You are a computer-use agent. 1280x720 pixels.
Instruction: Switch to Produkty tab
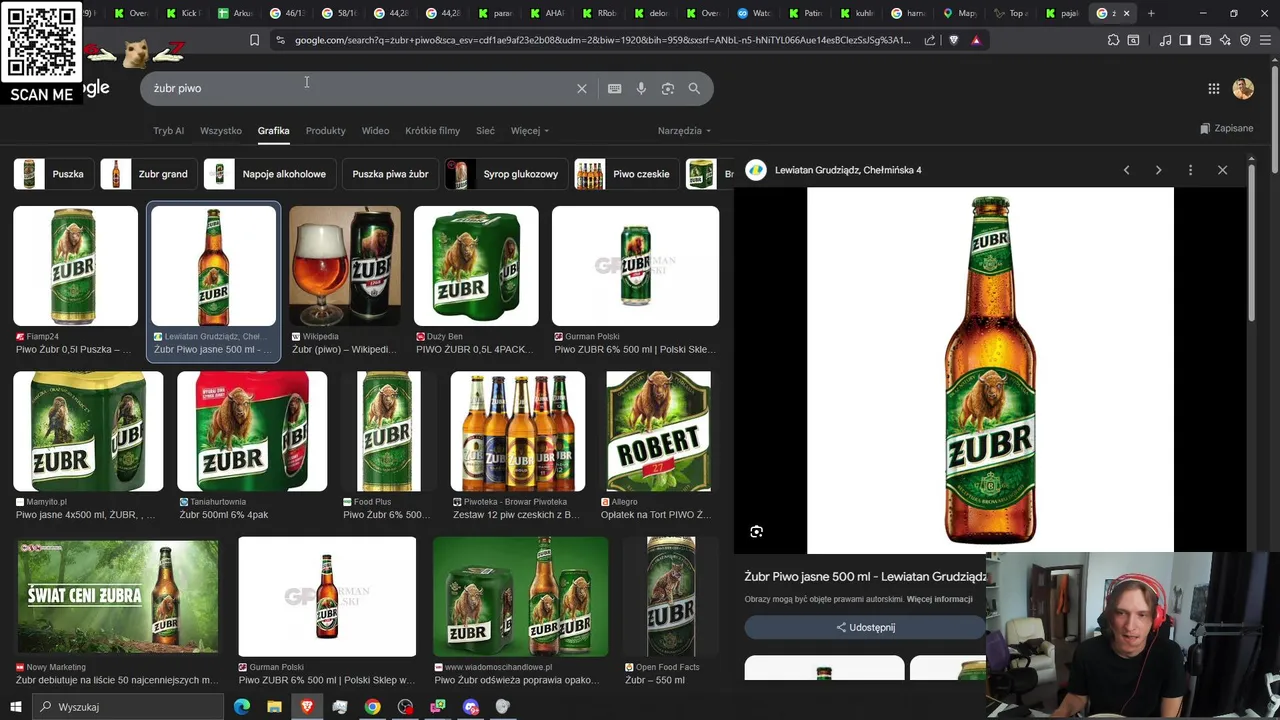(325, 130)
